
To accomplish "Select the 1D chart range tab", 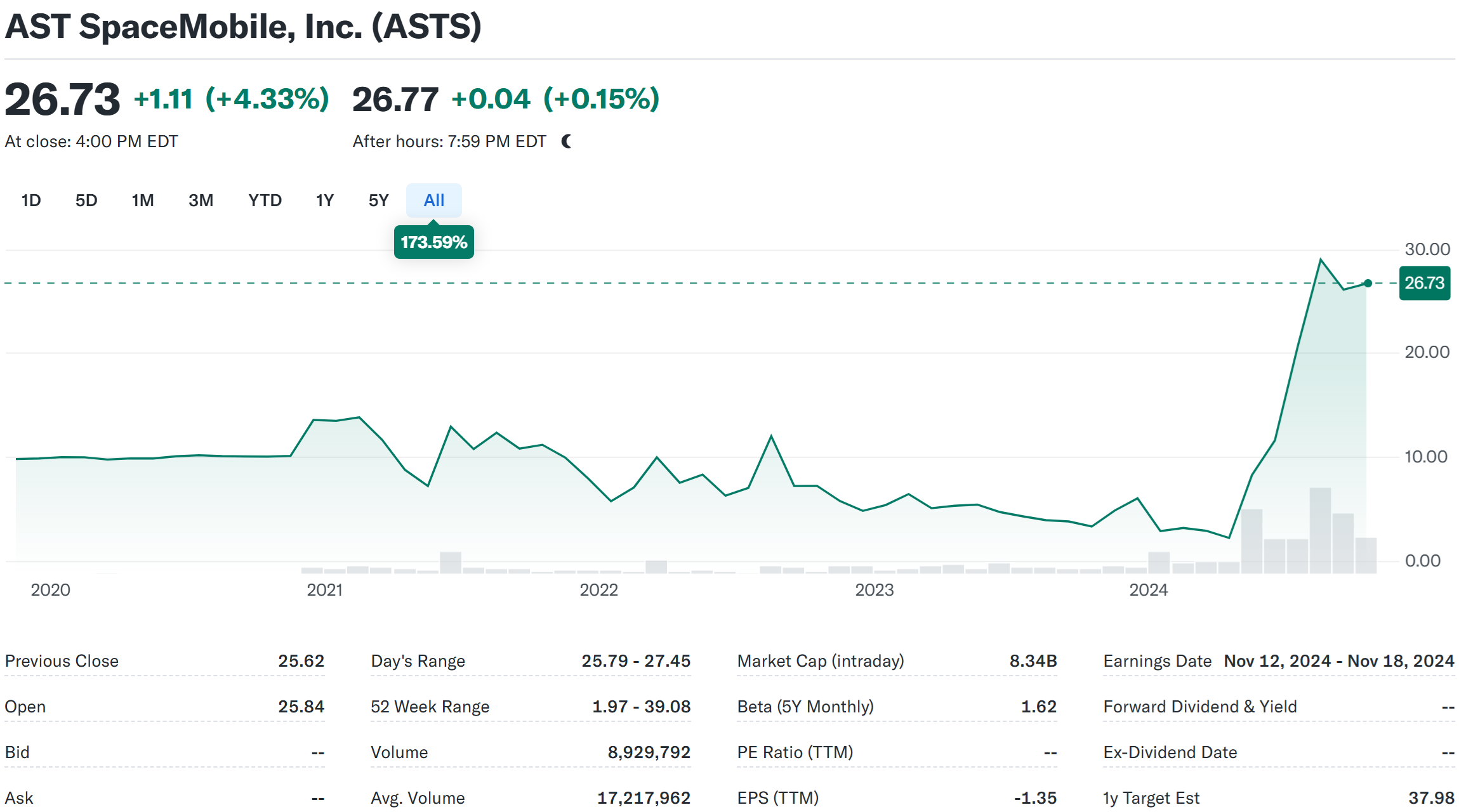I will [31, 200].
